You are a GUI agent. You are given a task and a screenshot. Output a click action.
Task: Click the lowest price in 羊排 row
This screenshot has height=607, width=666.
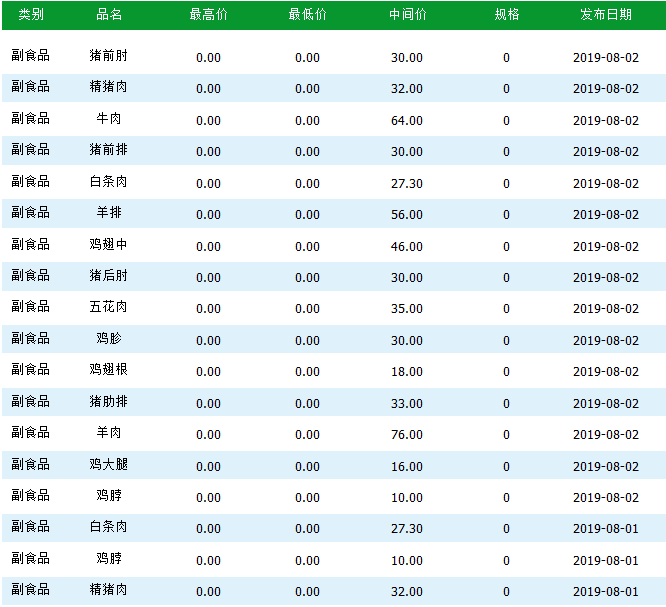point(307,215)
